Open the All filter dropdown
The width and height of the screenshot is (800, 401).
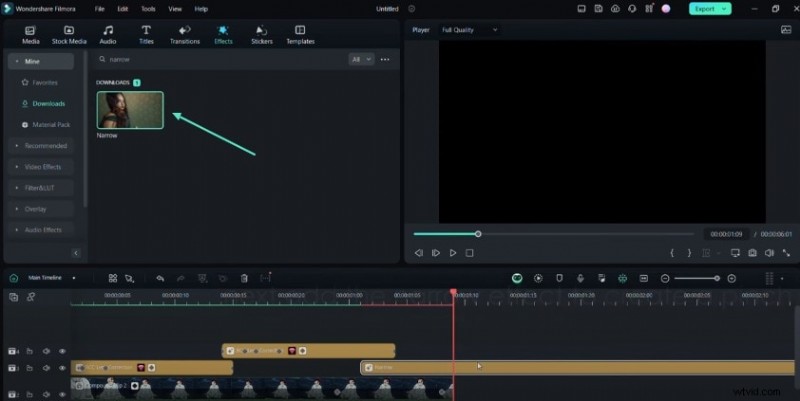361,59
